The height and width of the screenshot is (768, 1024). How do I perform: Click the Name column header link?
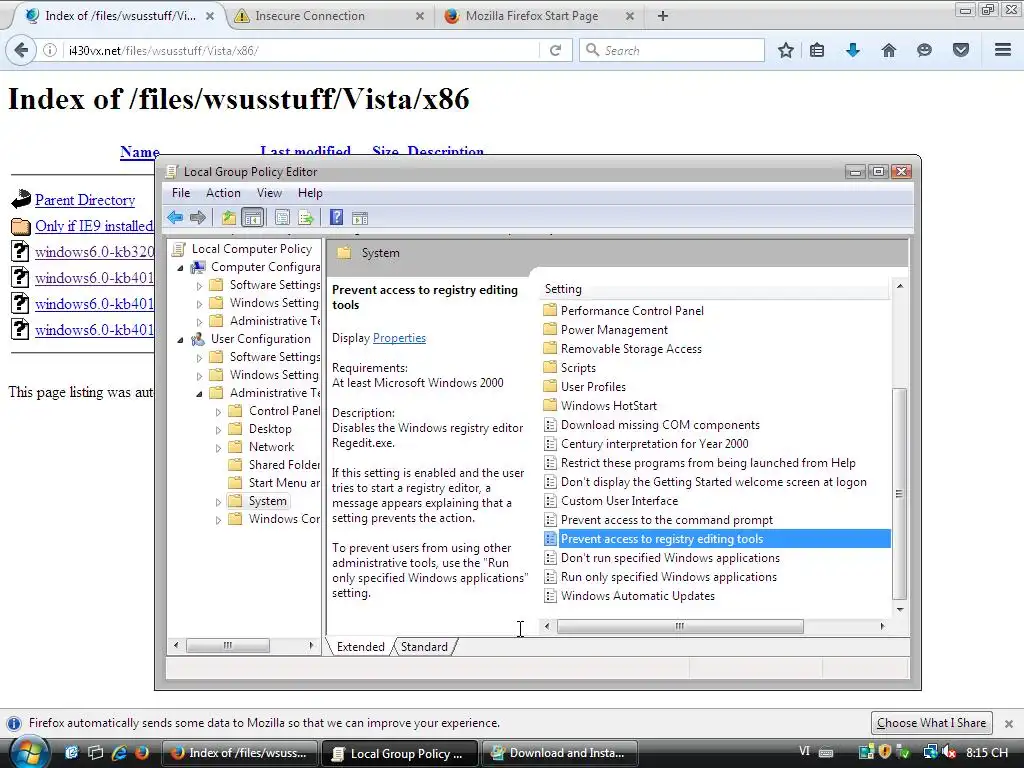coord(140,152)
